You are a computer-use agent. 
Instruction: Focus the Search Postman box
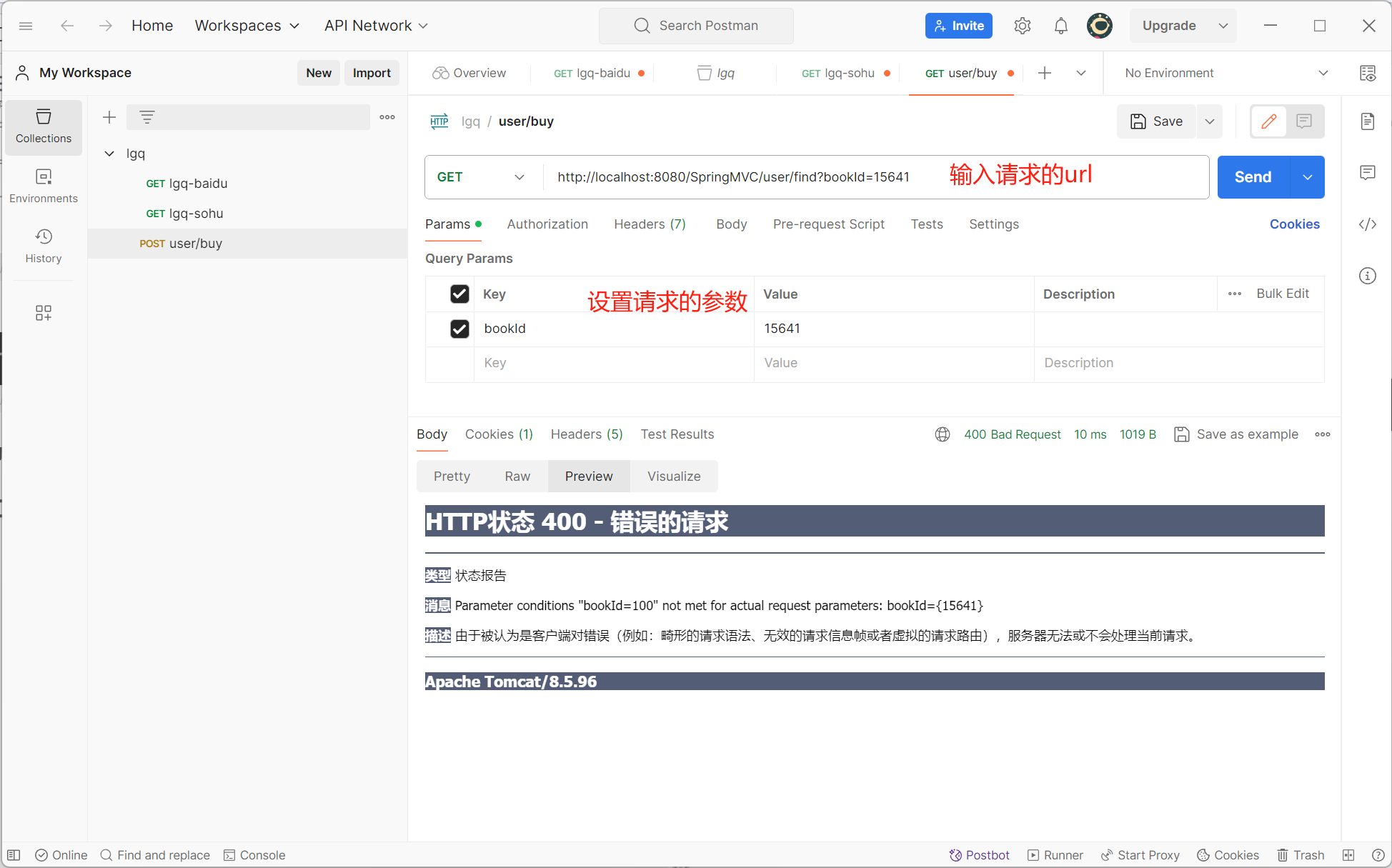tap(696, 26)
